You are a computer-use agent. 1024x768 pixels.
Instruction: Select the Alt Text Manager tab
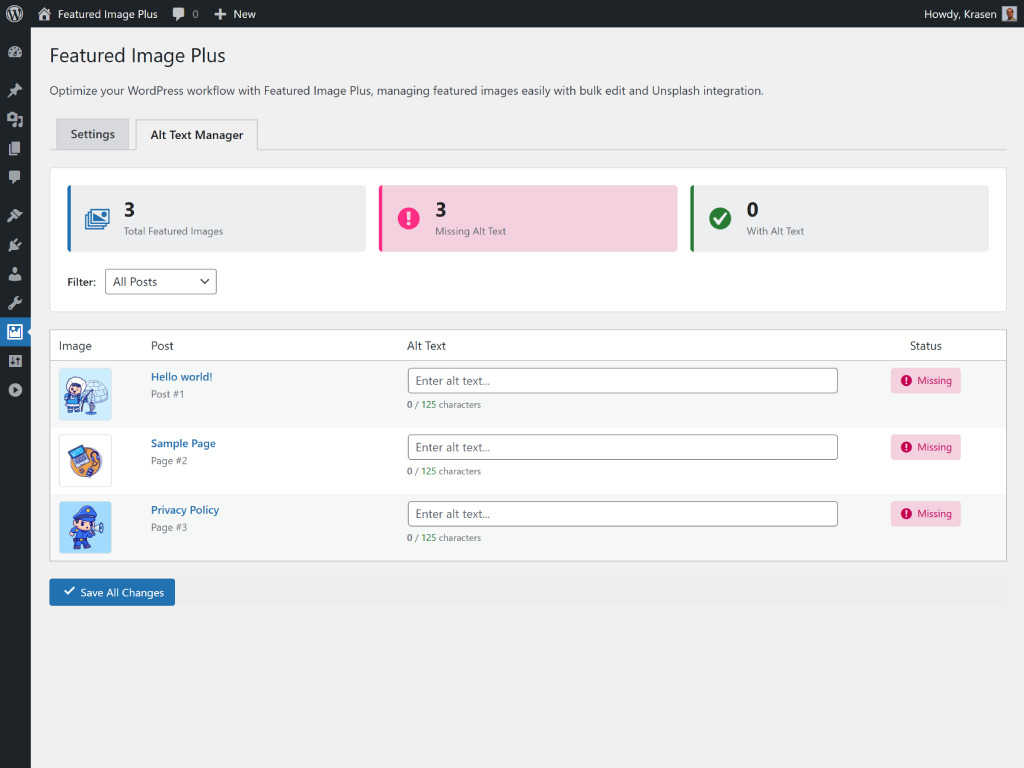click(197, 135)
